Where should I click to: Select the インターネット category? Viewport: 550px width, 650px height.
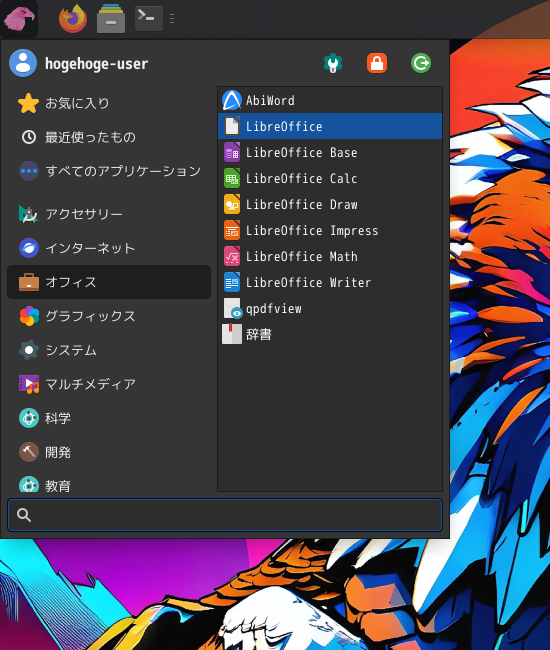click(109, 248)
